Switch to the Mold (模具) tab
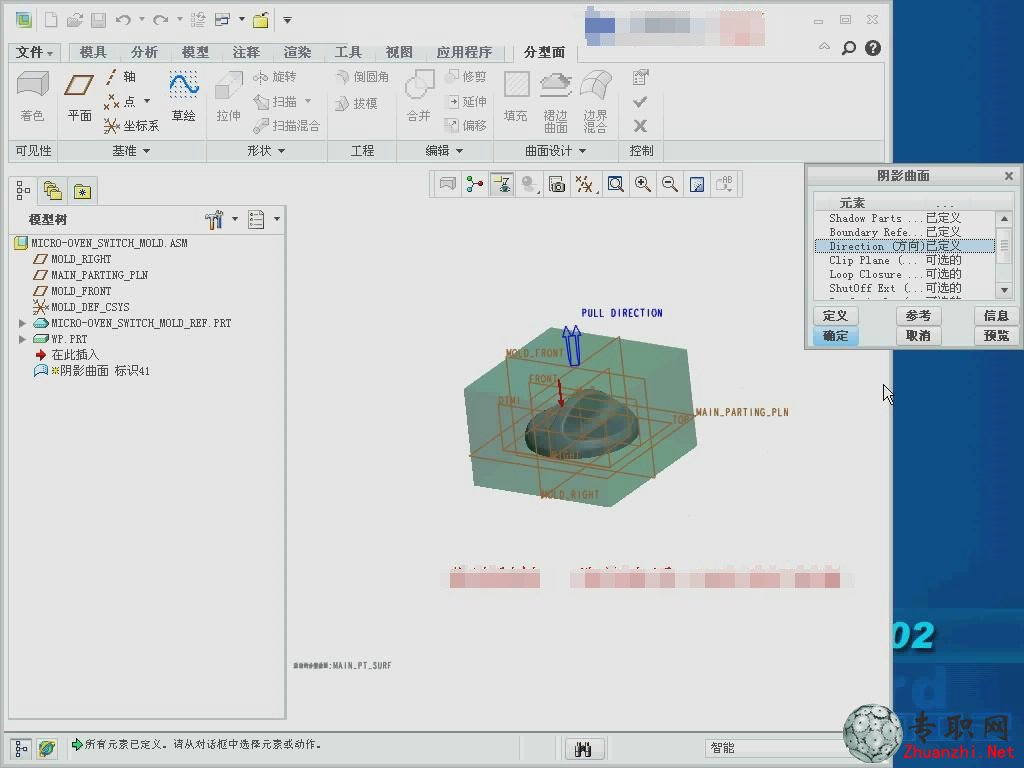Viewport: 1024px width, 768px height. [x=93, y=52]
